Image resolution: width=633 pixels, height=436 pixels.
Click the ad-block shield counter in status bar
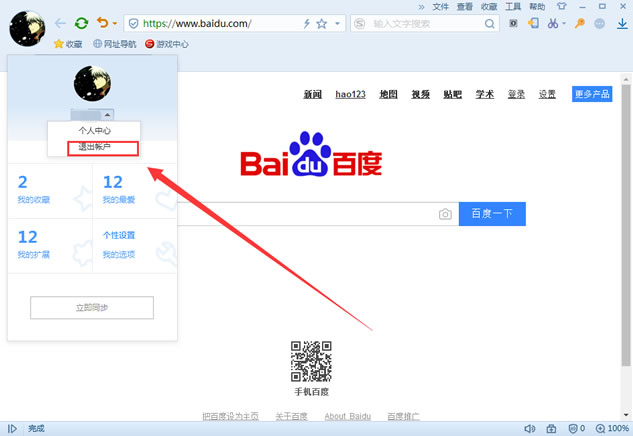[x=577, y=429]
